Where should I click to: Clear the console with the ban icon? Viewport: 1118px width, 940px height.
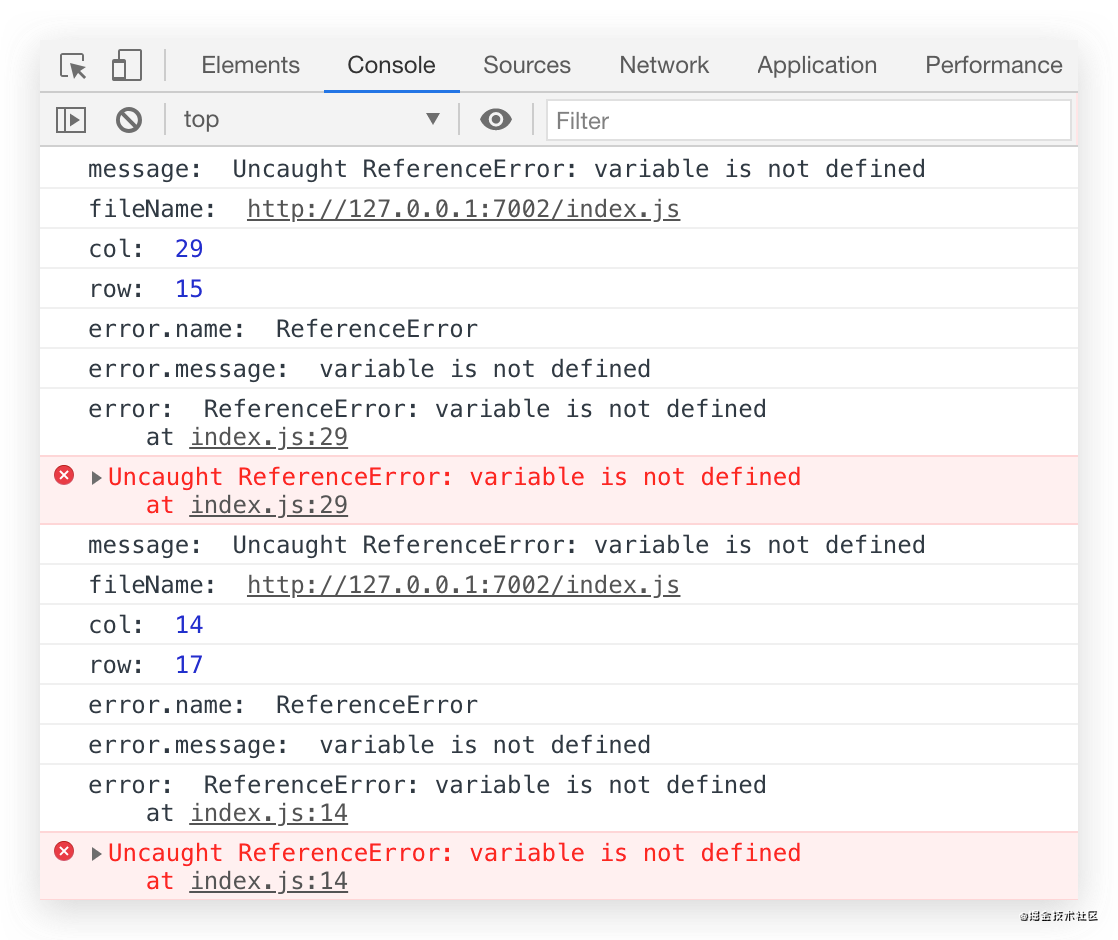129,120
